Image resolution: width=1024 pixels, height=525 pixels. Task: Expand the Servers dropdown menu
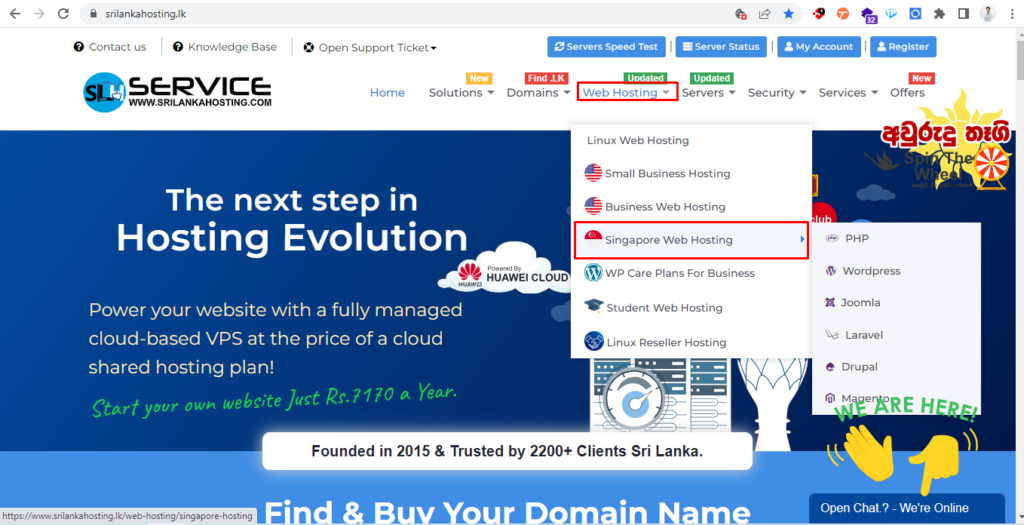click(709, 93)
